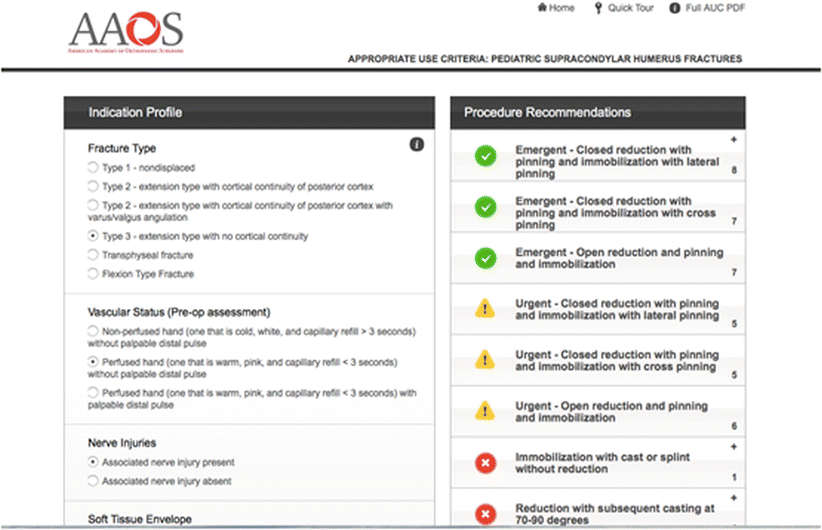Image resolution: width=822 pixels, height=530 pixels.
Task: Click red X icon for reduction with casting
Action: 485,514
